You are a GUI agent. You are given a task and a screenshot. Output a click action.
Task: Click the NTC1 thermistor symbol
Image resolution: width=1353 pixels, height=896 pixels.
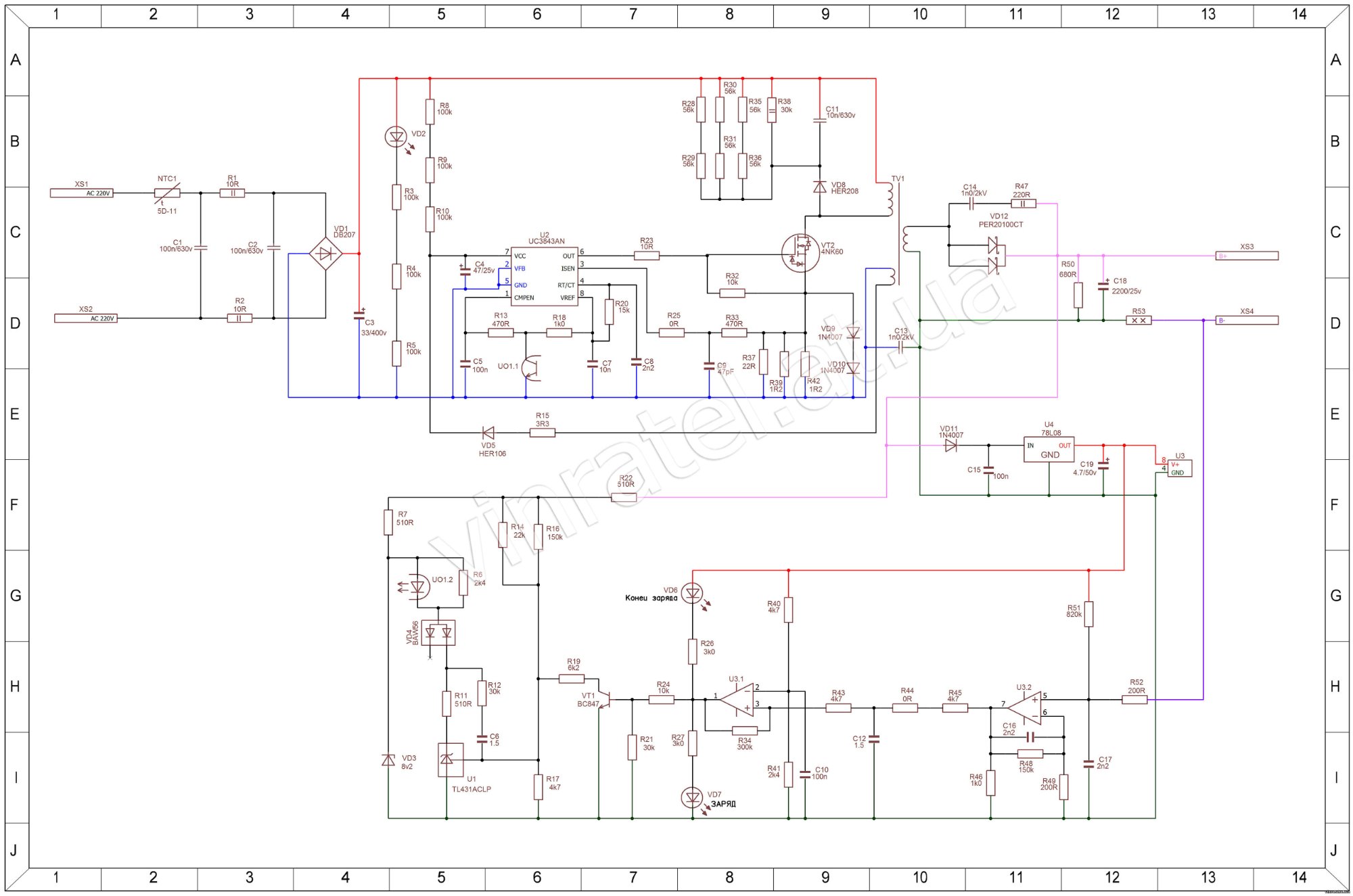click(167, 193)
